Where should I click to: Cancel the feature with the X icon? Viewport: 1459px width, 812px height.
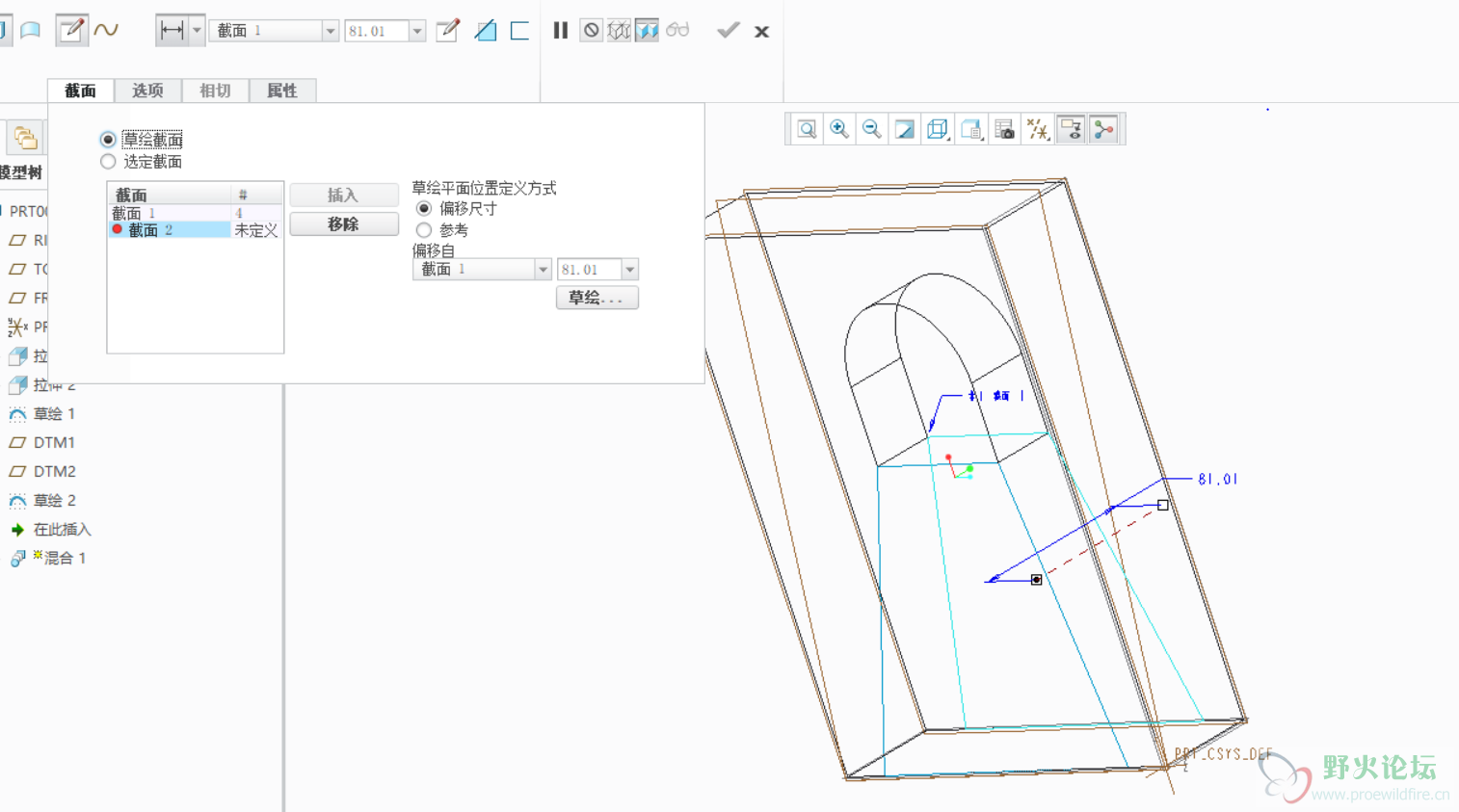pos(761,32)
